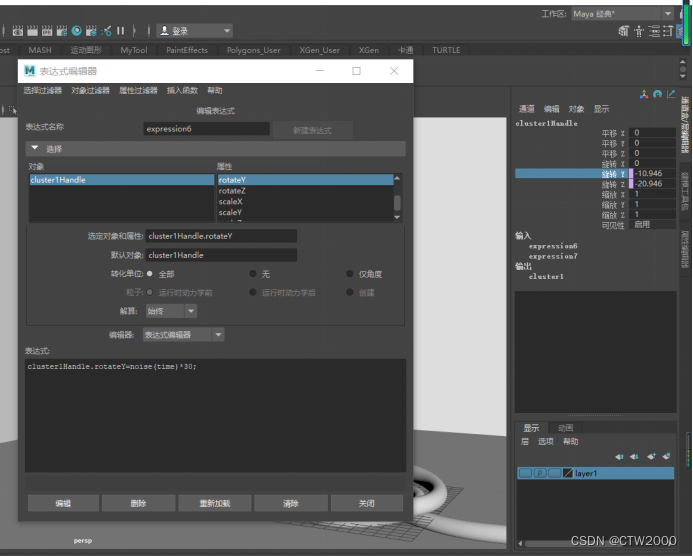Open the 插入函数 menu
693x556 pixels.
click(182, 91)
